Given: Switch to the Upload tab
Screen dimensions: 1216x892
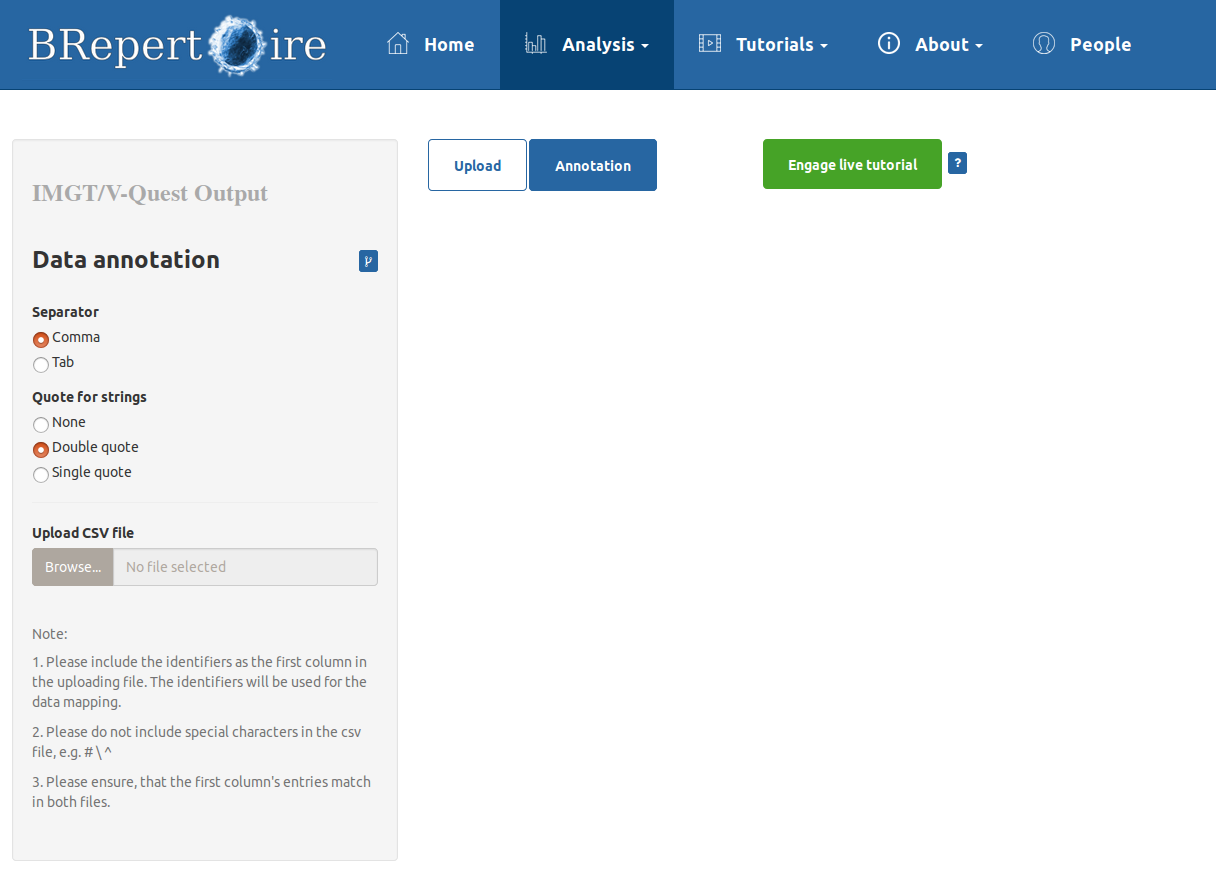Looking at the screenshot, I should pos(477,165).
